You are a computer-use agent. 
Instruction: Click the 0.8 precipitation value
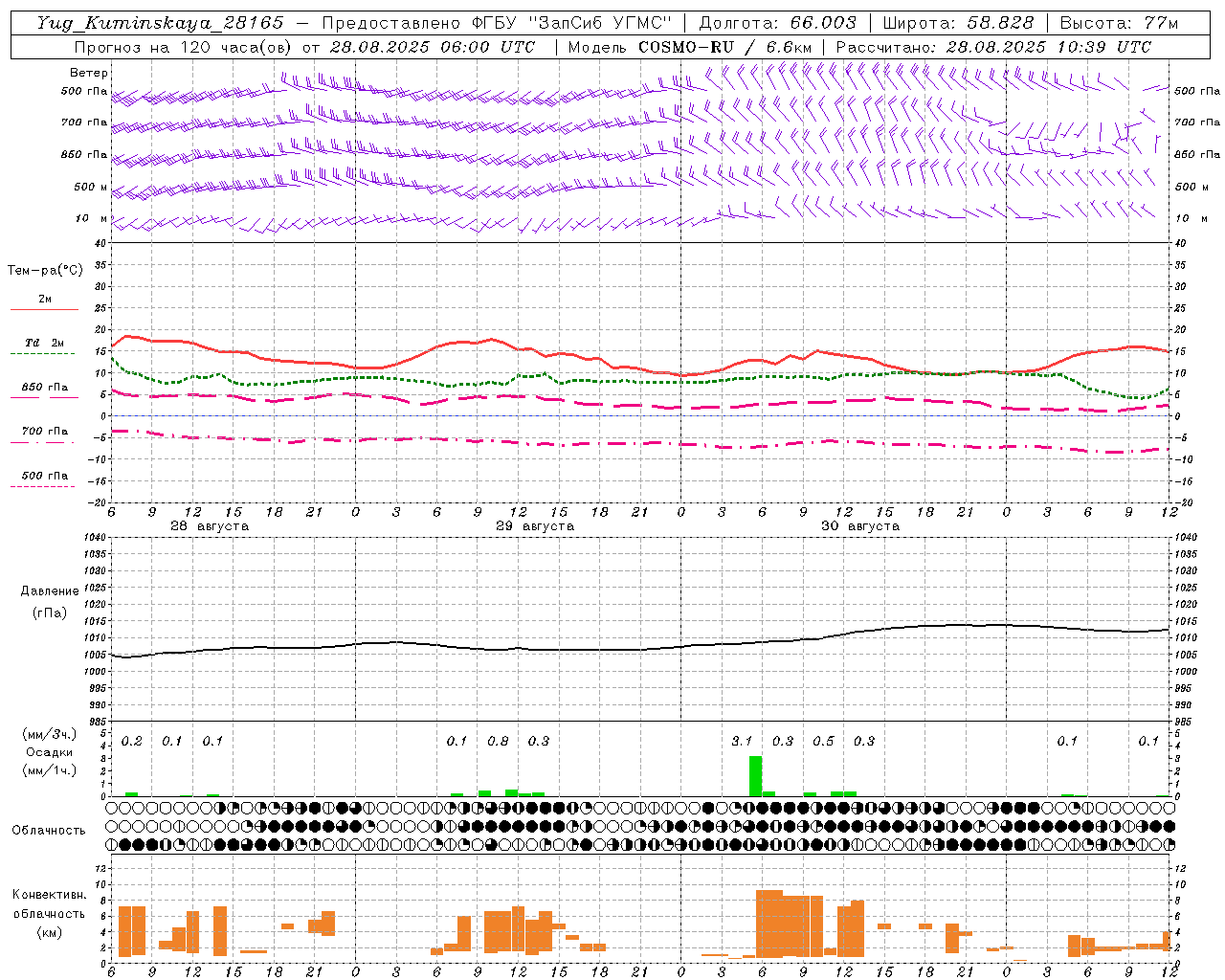click(x=498, y=741)
